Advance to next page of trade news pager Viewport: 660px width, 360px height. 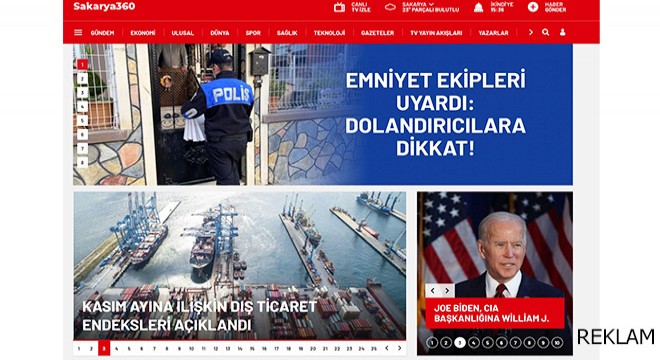(x=399, y=348)
